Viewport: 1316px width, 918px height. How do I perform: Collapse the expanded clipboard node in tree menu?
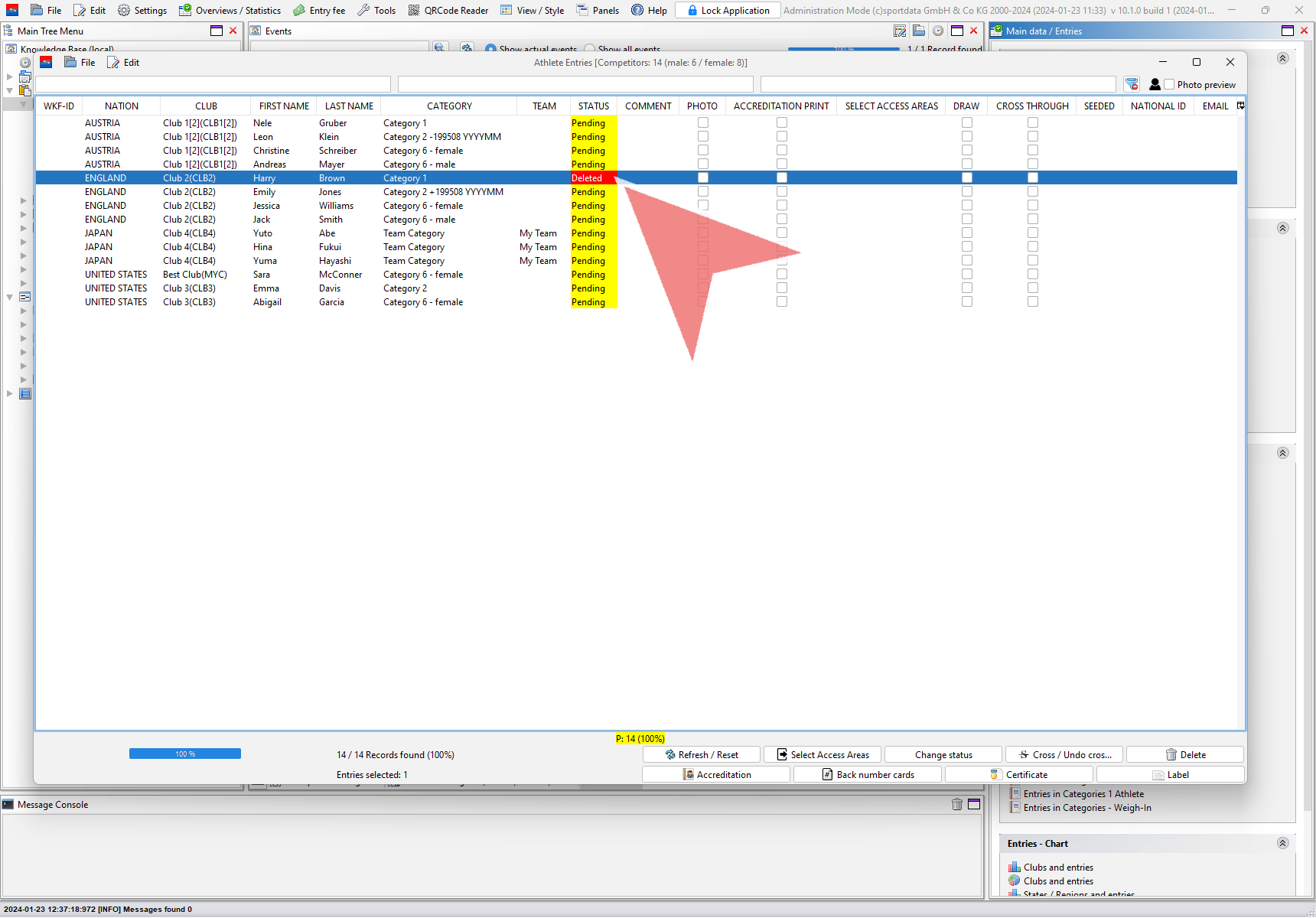9,90
